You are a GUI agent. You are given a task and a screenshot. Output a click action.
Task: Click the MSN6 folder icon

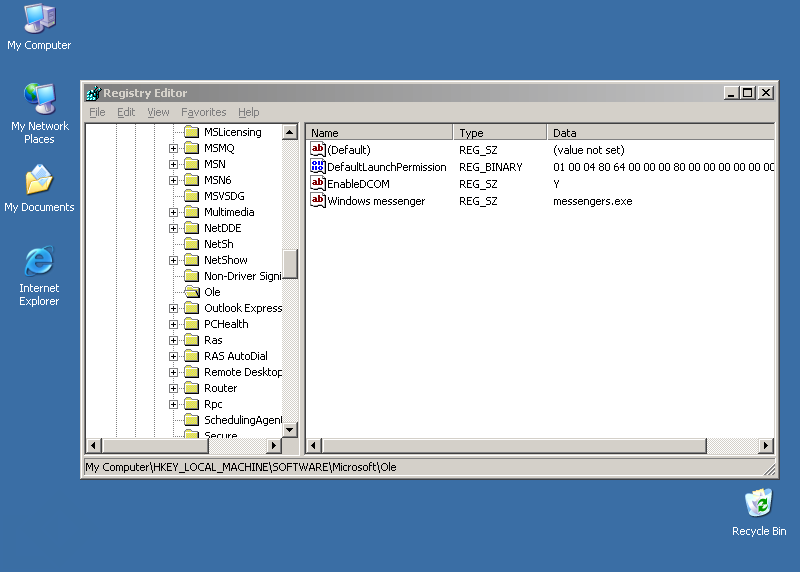coord(191,180)
